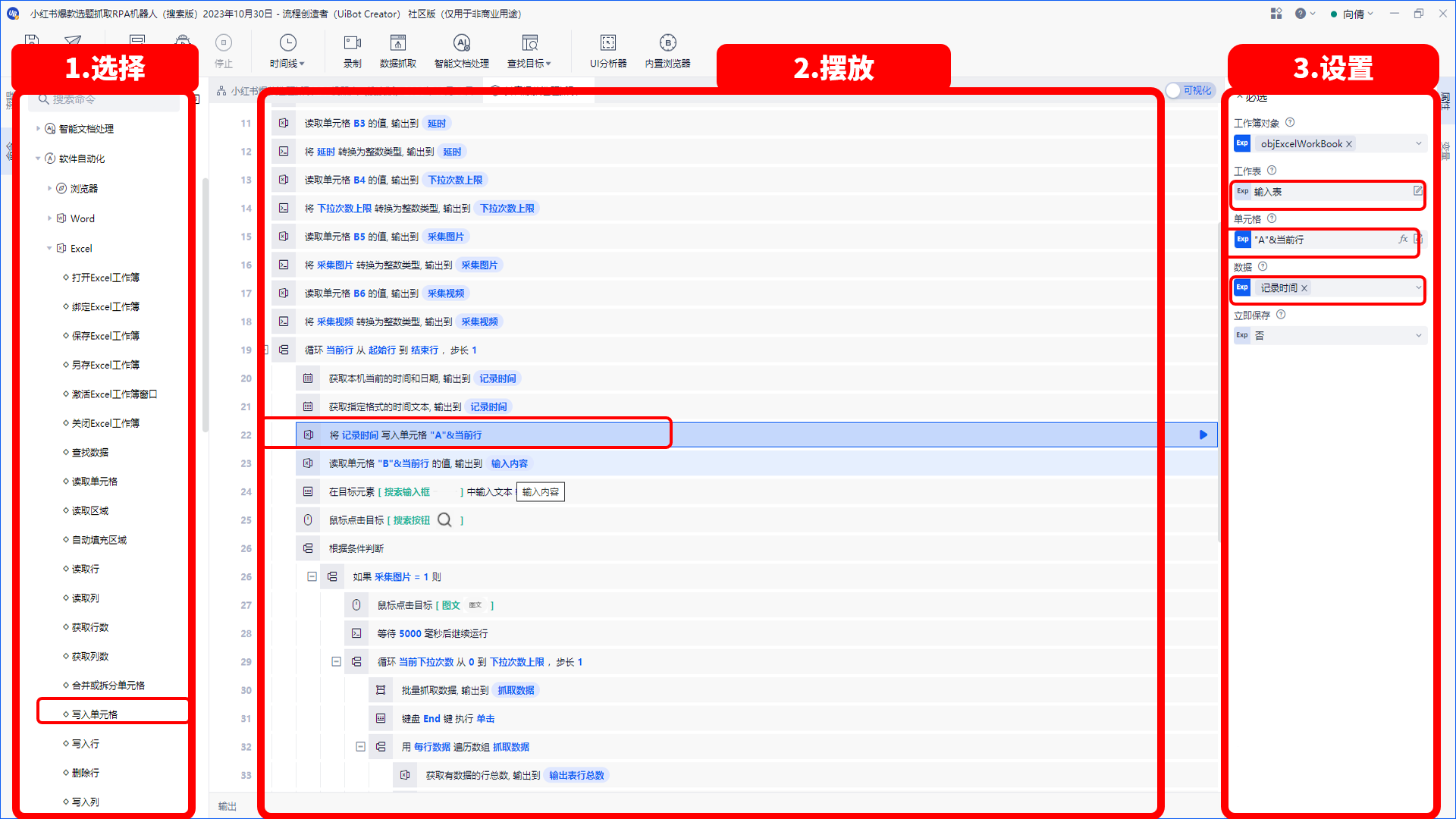Image resolution: width=1456 pixels, height=819 pixels.
Task: Click the keyboard icon on line 31
Action: (x=381, y=719)
